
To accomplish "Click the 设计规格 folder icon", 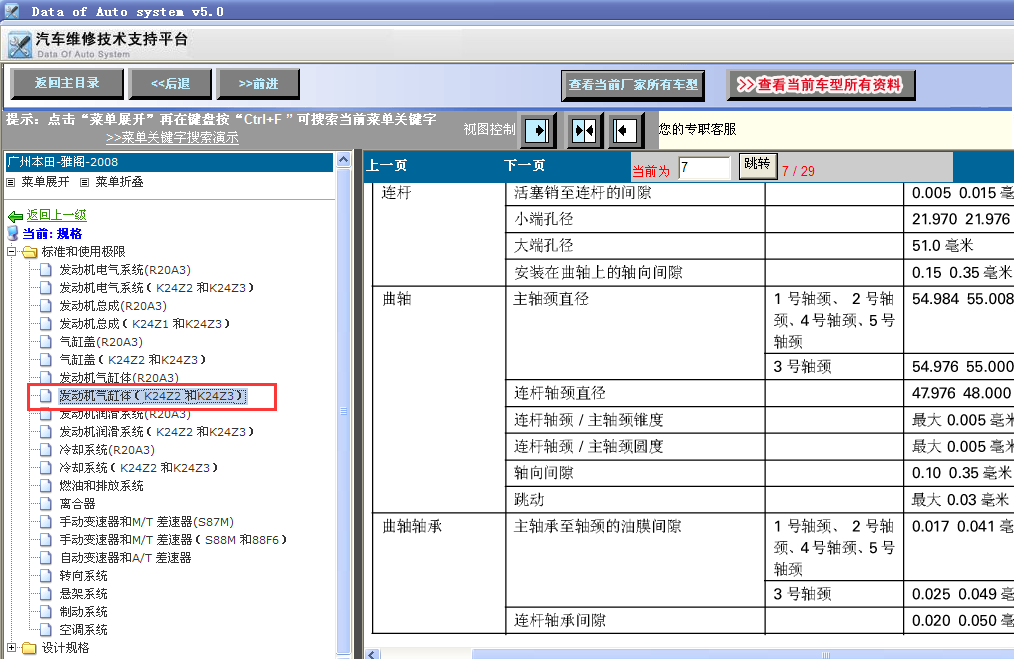I will click(x=30, y=647).
